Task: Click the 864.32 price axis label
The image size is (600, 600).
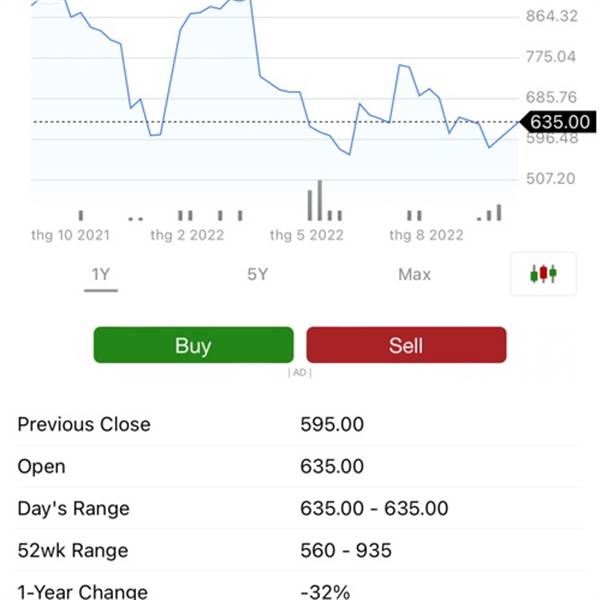Action: click(551, 16)
